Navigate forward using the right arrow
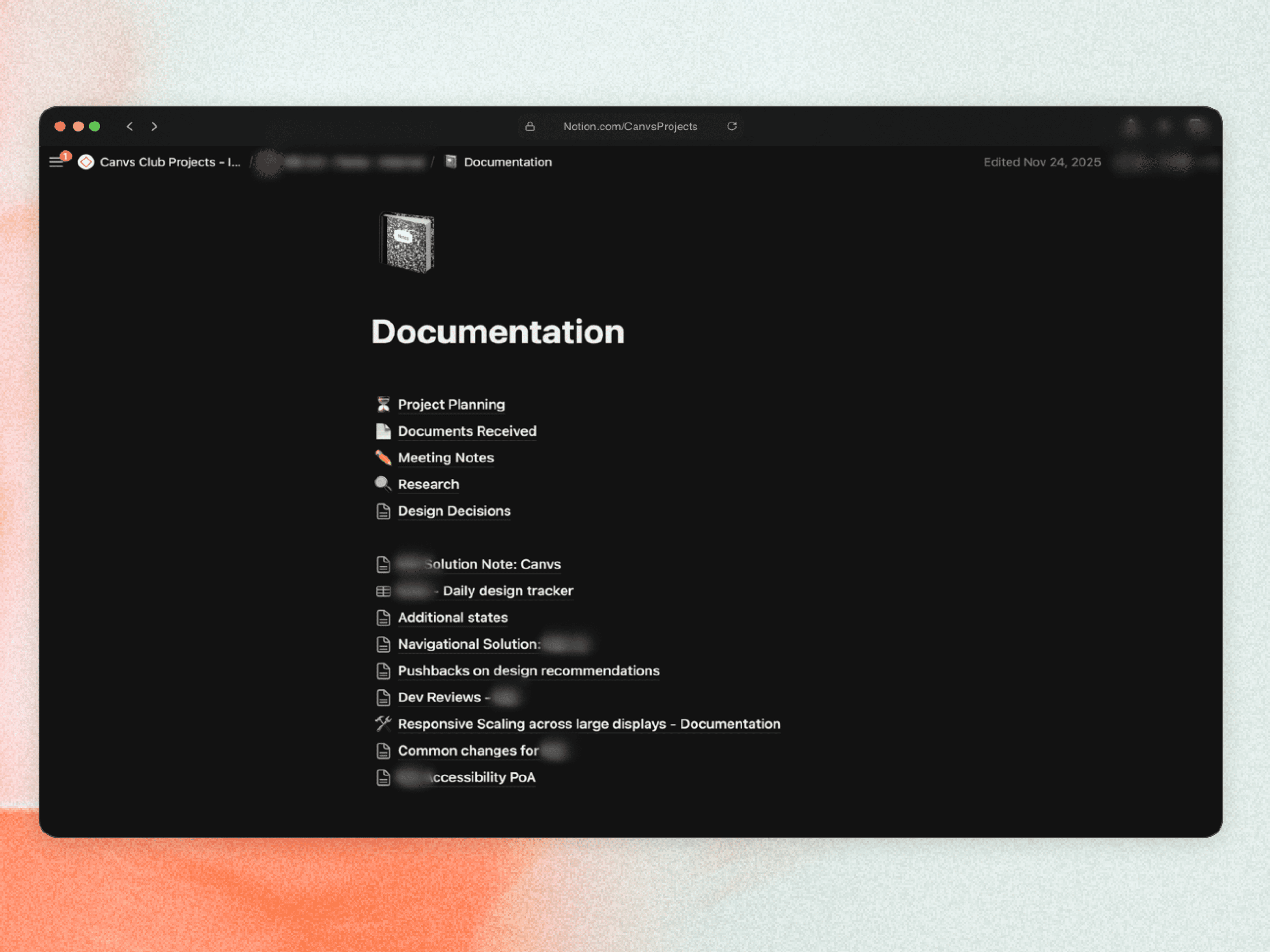This screenshot has width=1270, height=952. [x=154, y=126]
